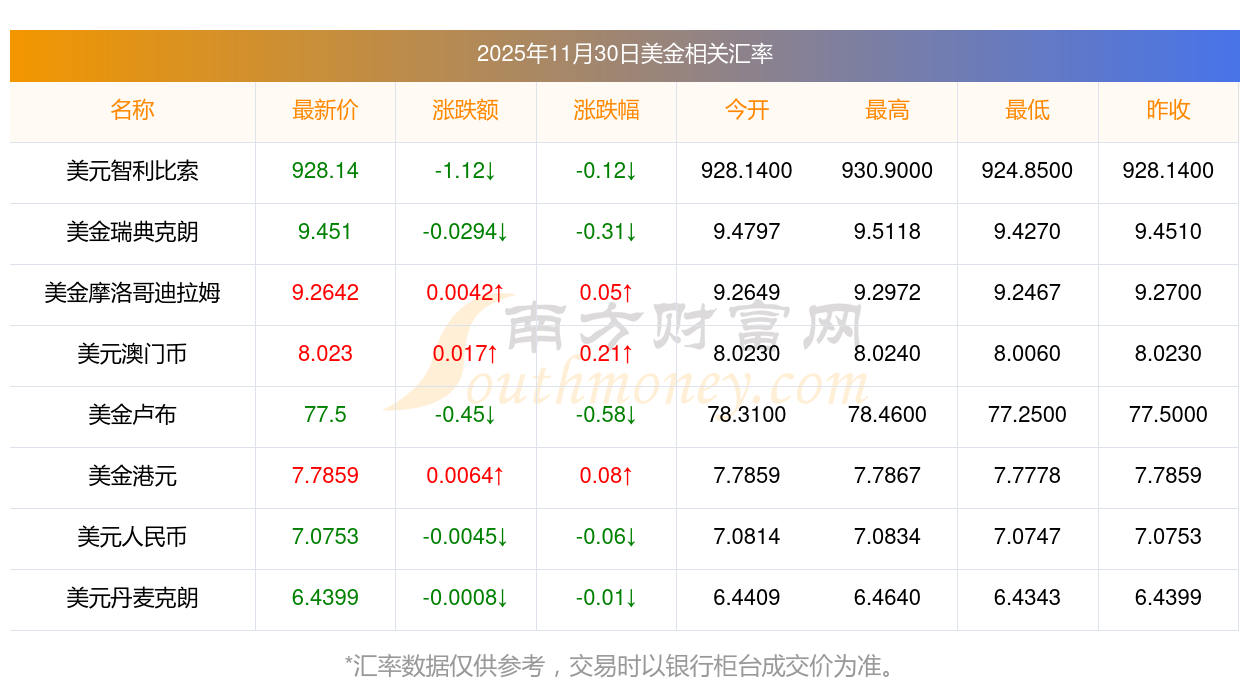Select low value 924.8500
This screenshot has width=1250, height=697.
click(1028, 171)
